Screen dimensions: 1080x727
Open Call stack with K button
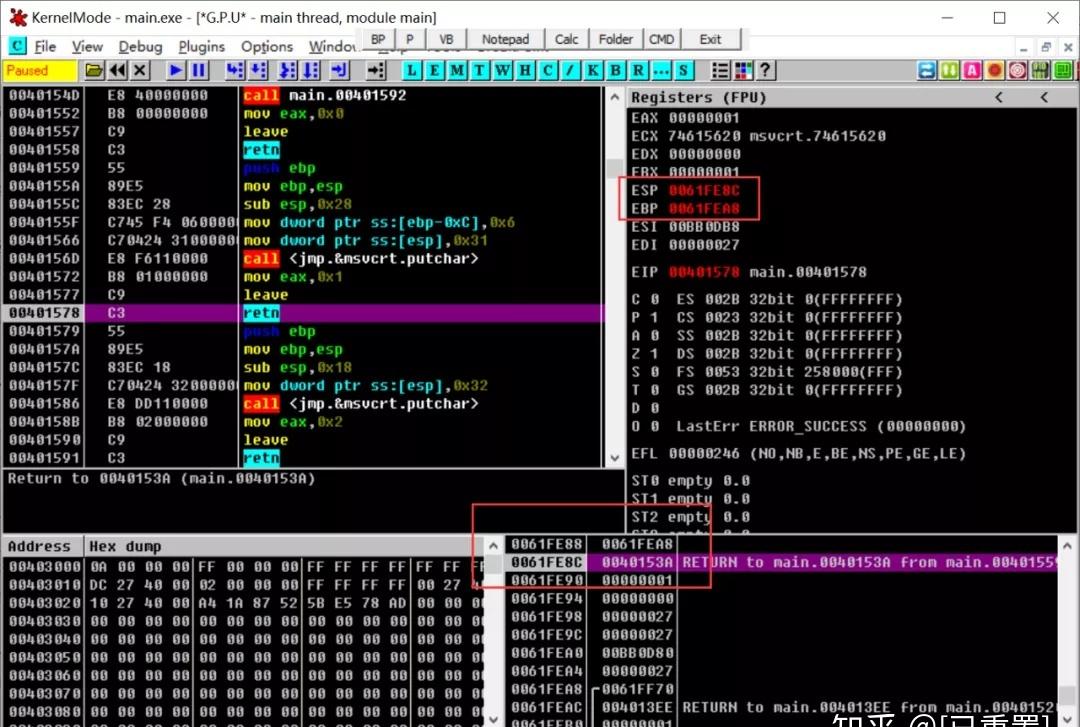pyautogui.click(x=593, y=70)
